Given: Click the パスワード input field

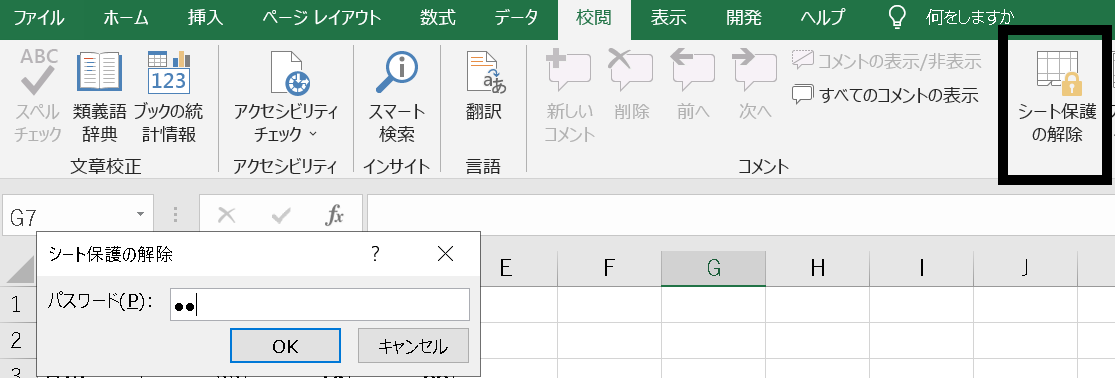Looking at the screenshot, I should [x=319, y=305].
